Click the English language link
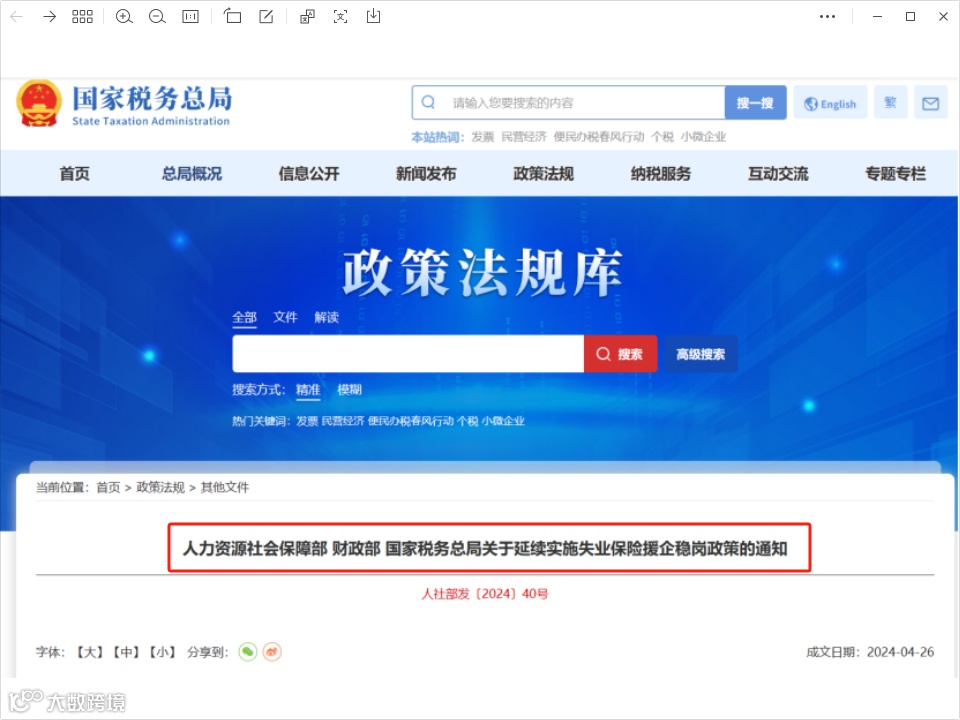The width and height of the screenshot is (960, 720). point(830,103)
